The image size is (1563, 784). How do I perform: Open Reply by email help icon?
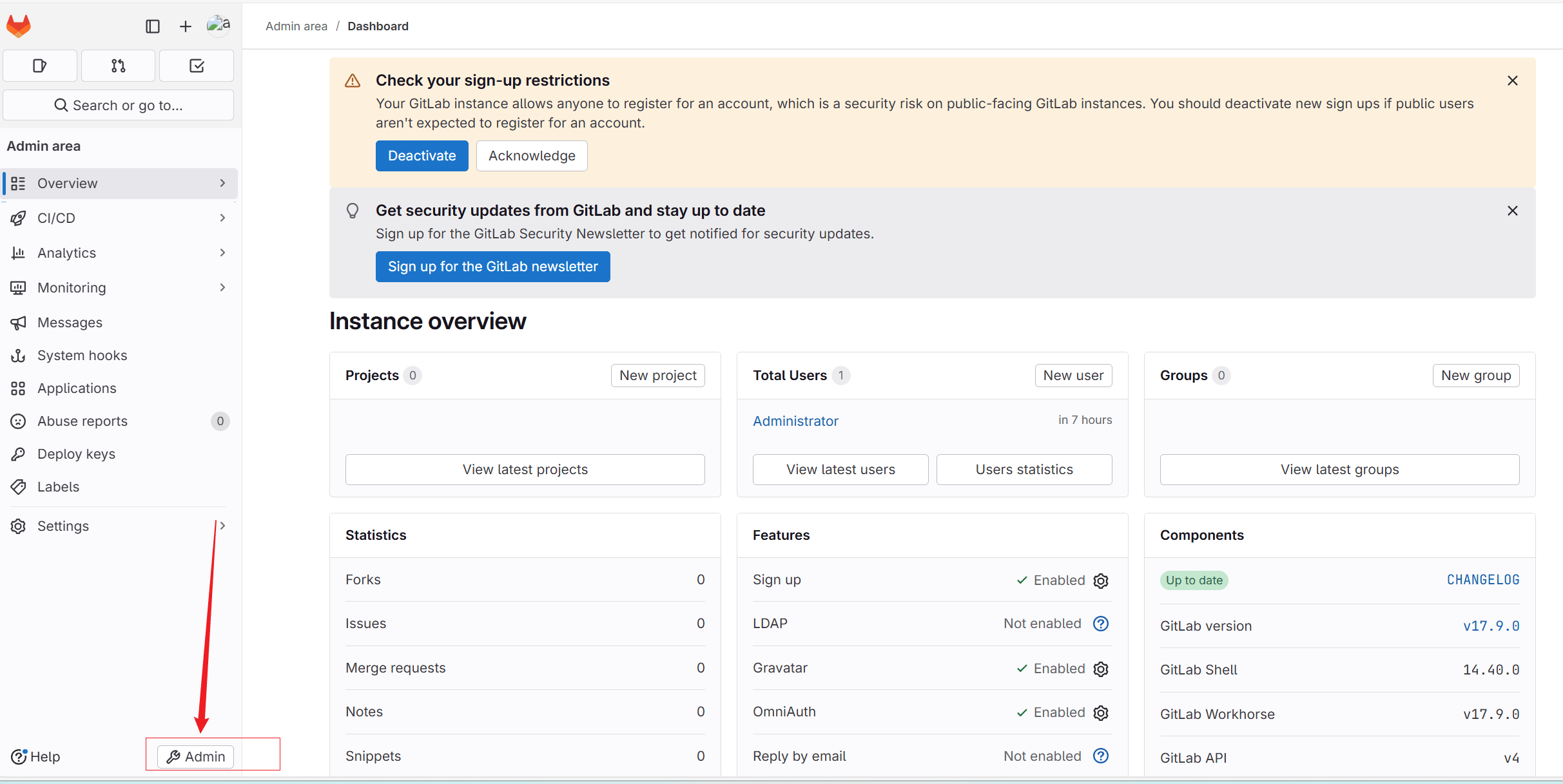(1101, 756)
